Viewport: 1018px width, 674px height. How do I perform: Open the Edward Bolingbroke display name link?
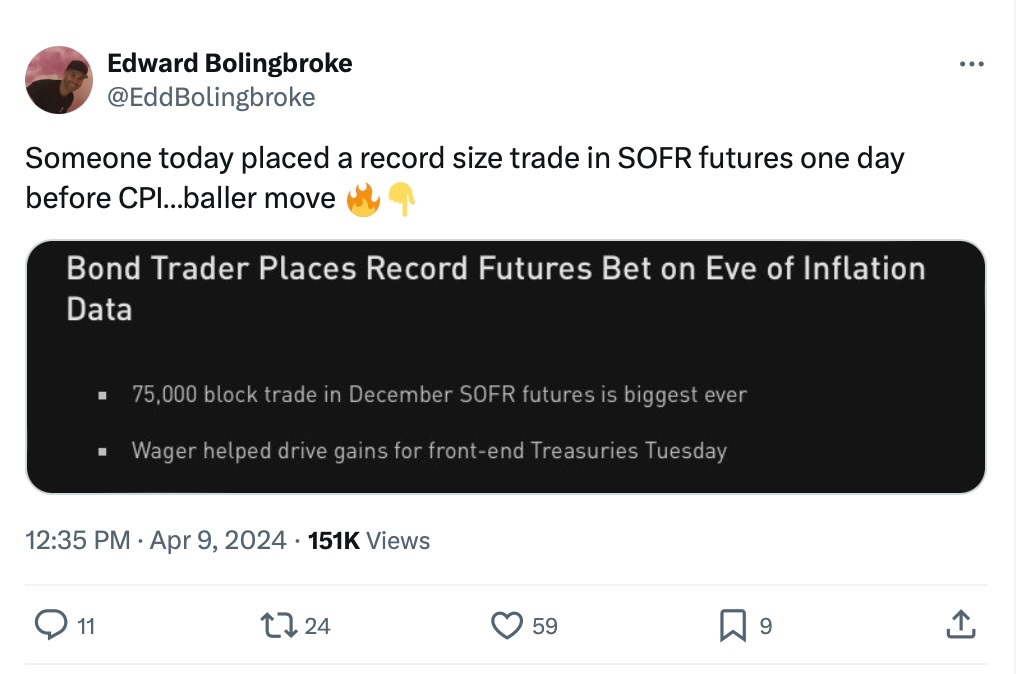(229, 63)
